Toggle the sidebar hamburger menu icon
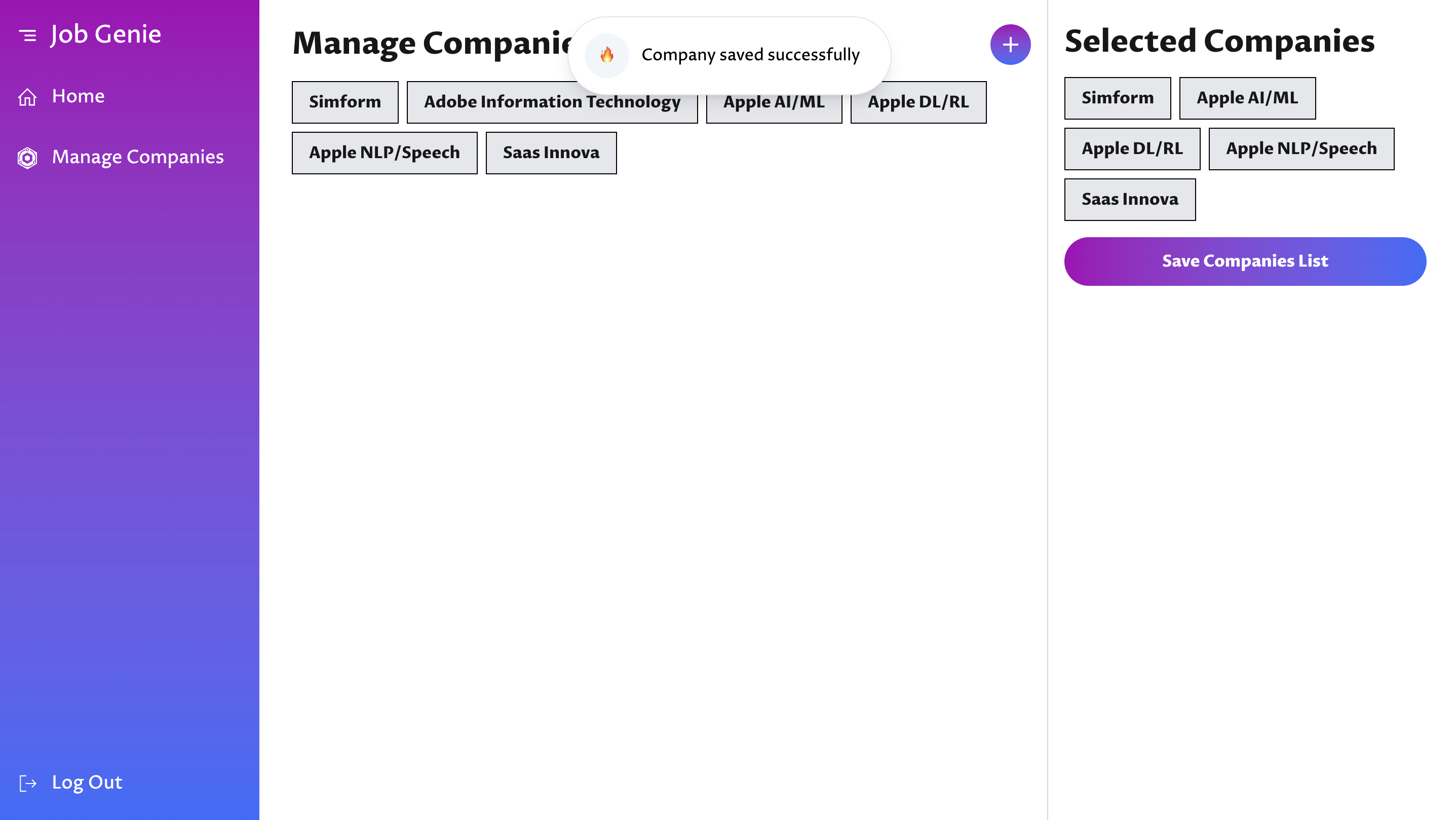 27,35
